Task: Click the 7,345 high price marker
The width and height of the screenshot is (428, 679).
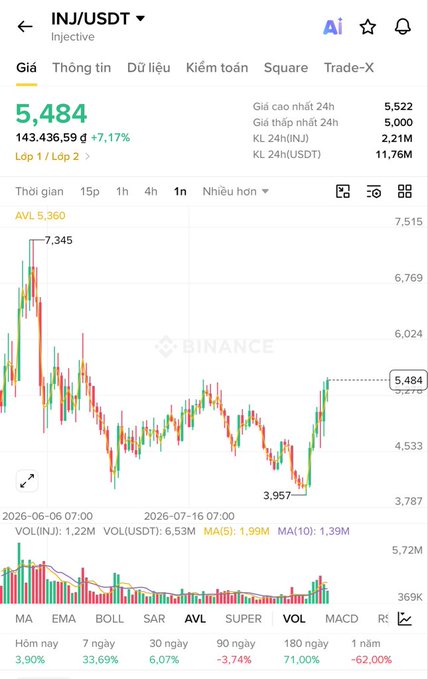Action: [58, 240]
